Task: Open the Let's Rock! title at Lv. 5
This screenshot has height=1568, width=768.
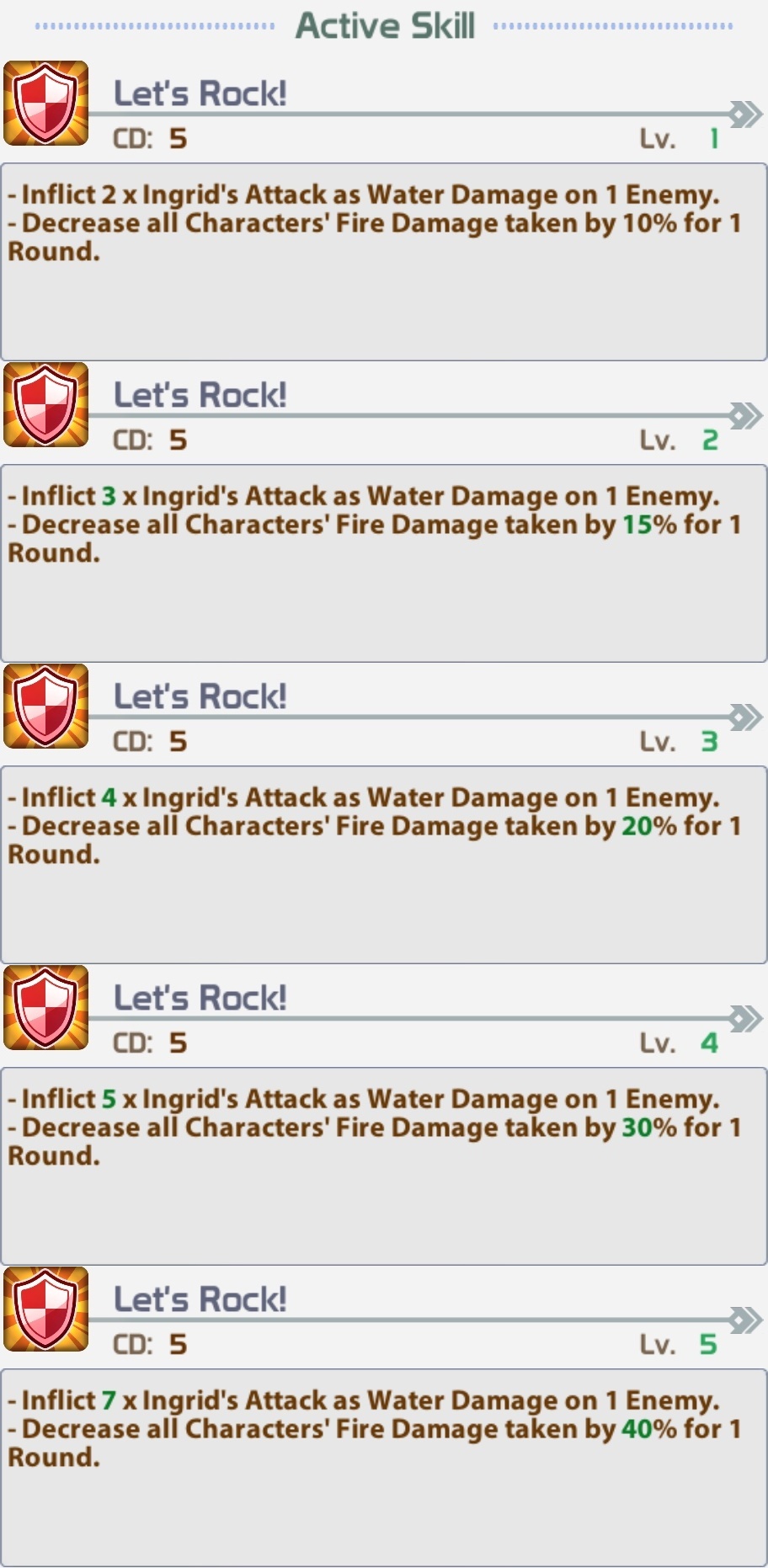Action: [x=200, y=1299]
